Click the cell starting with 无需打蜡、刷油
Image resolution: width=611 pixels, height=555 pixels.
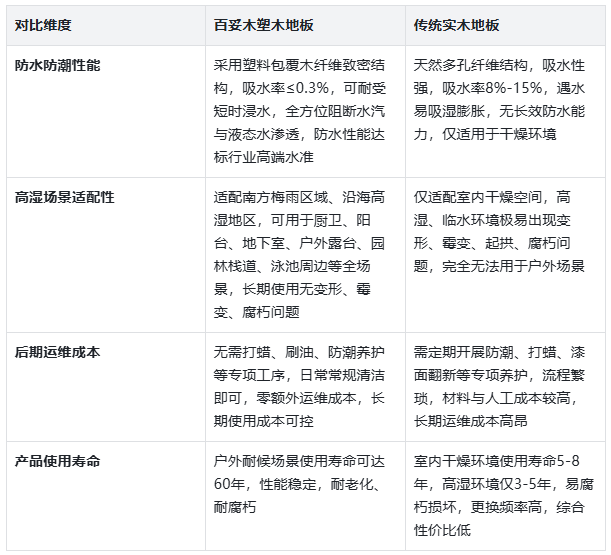coord(299,387)
